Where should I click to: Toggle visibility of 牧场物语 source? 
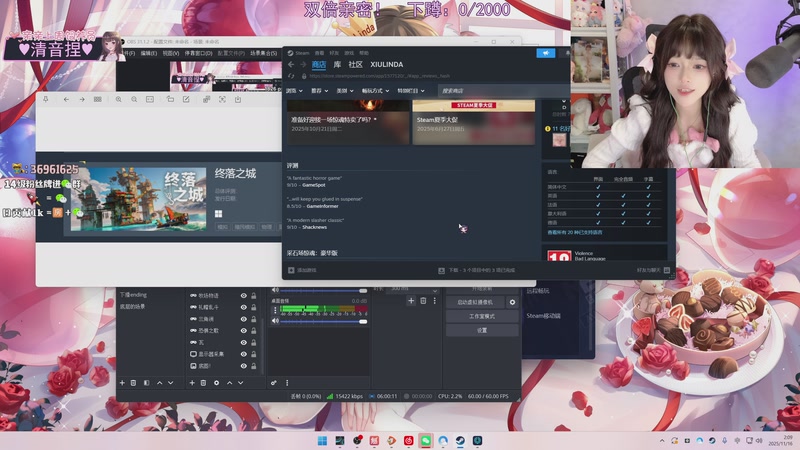tap(243, 295)
